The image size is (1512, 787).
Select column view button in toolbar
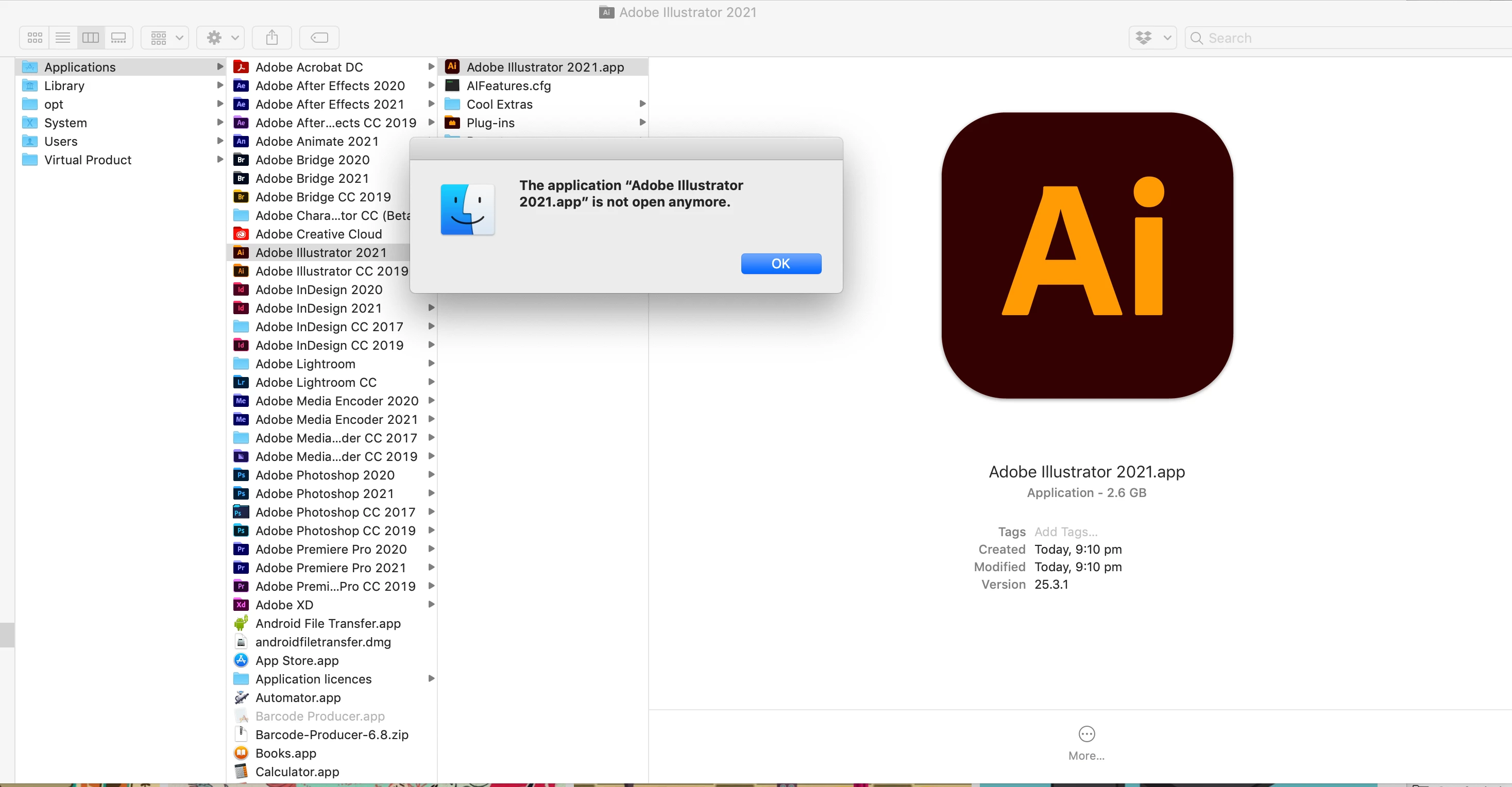[x=90, y=38]
